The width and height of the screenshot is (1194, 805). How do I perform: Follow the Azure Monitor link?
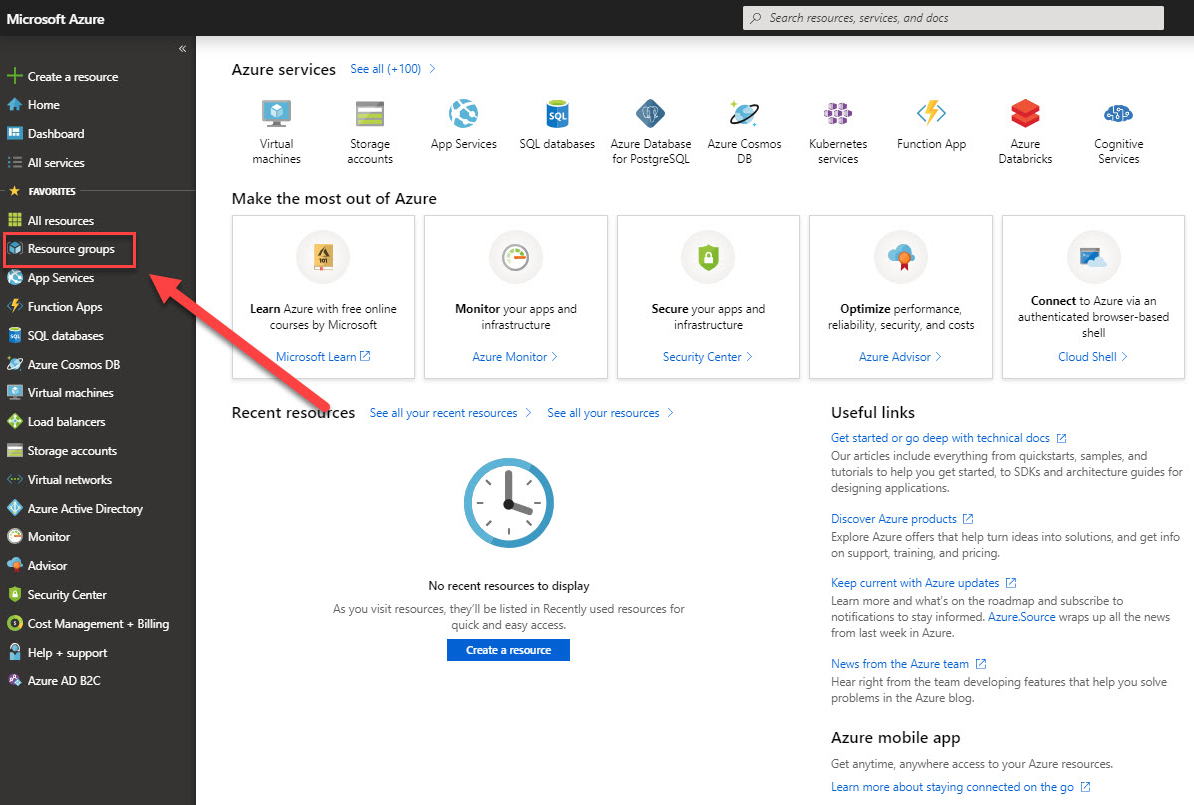coord(515,356)
